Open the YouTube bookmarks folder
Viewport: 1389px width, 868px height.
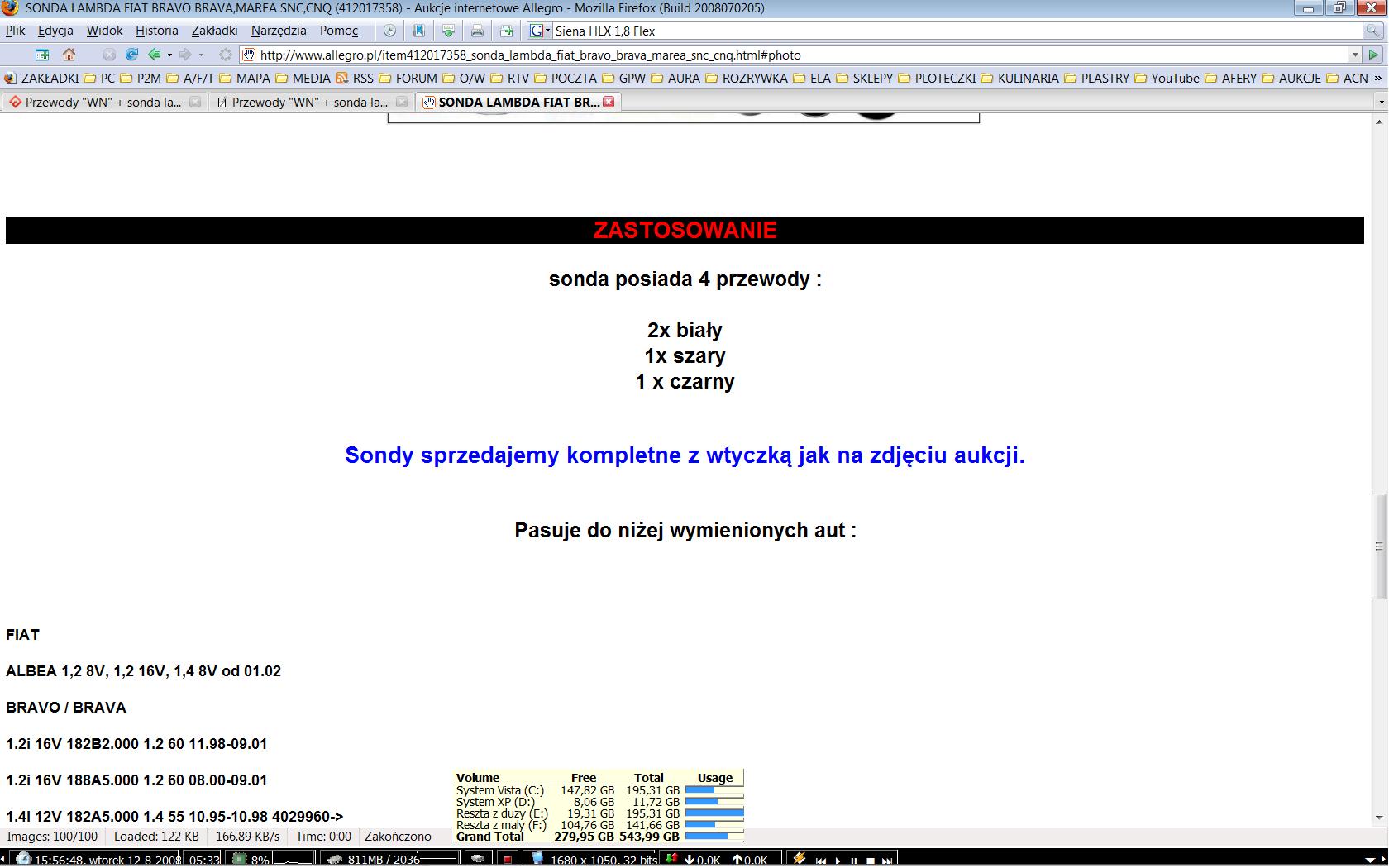[1167, 78]
